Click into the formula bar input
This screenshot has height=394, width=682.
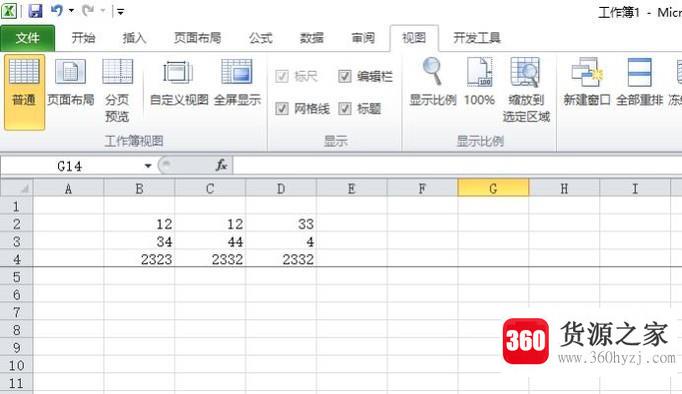pyautogui.click(x=458, y=166)
